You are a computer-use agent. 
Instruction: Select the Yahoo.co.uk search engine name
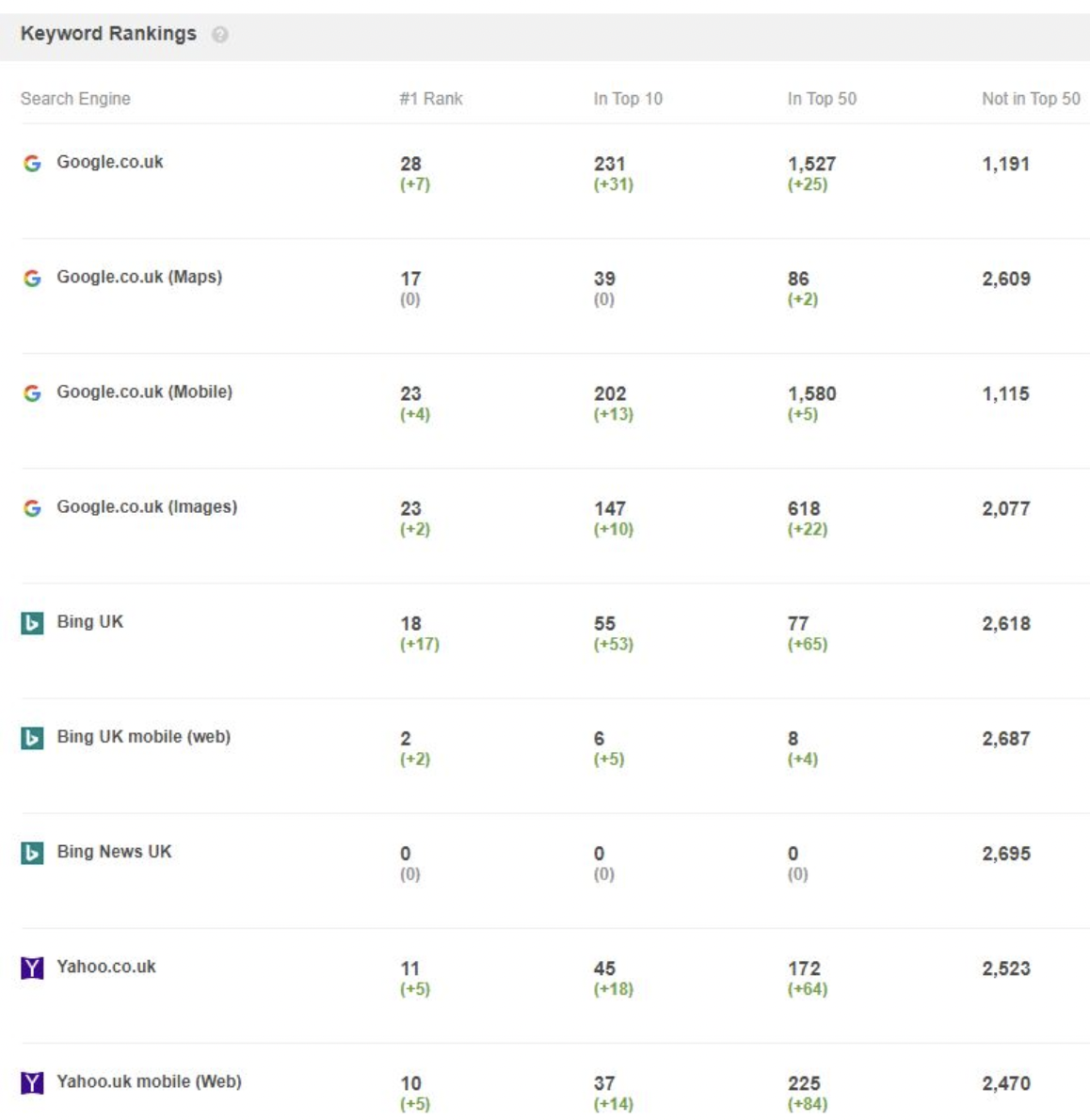pos(105,967)
